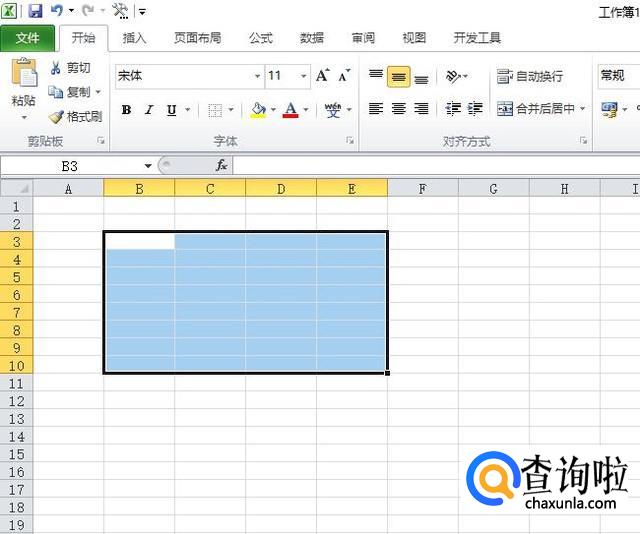Viewport: 640px width, 534px height.
Task: Click Top Align icon
Action: (x=376, y=76)
